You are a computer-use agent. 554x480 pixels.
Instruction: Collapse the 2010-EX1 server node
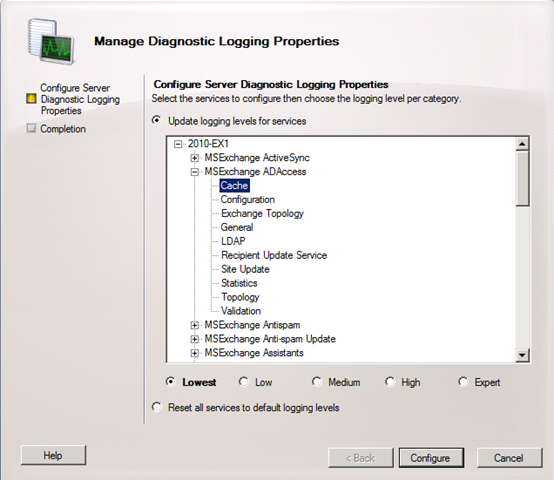tap(178, 144)
